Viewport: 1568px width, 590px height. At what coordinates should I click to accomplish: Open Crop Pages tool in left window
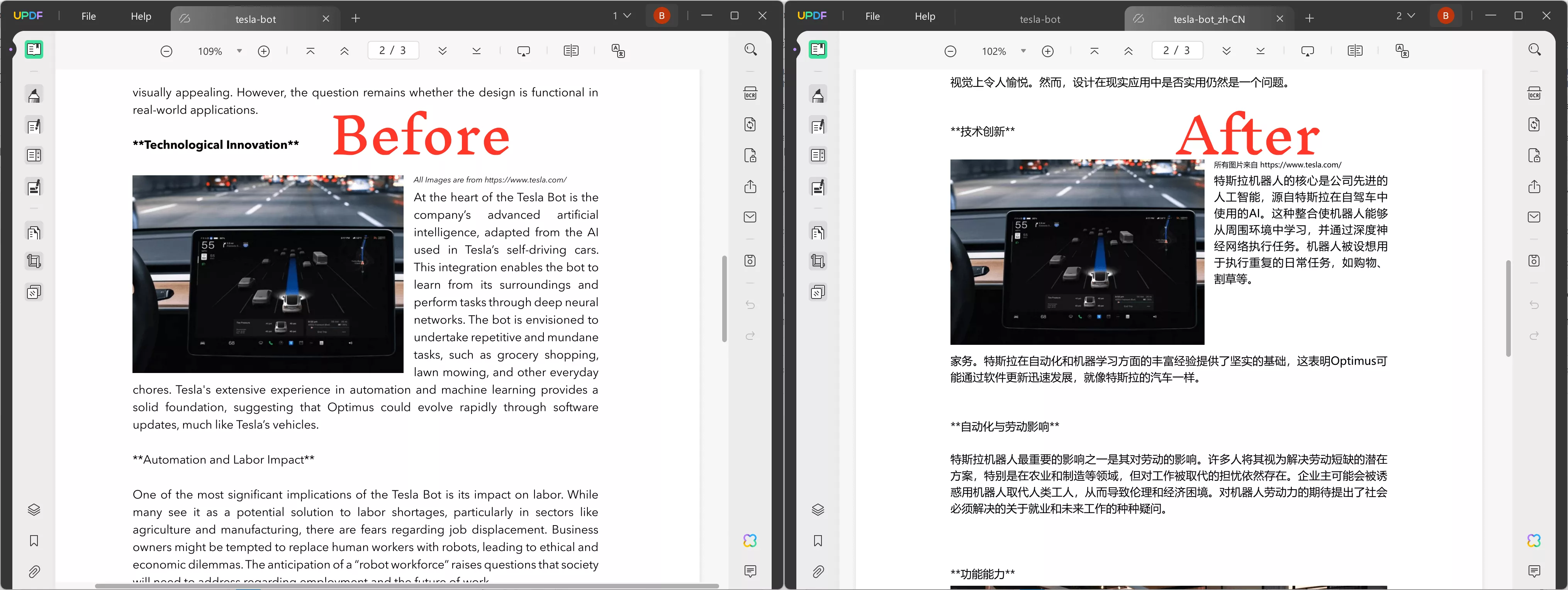(x=34, y=261)
